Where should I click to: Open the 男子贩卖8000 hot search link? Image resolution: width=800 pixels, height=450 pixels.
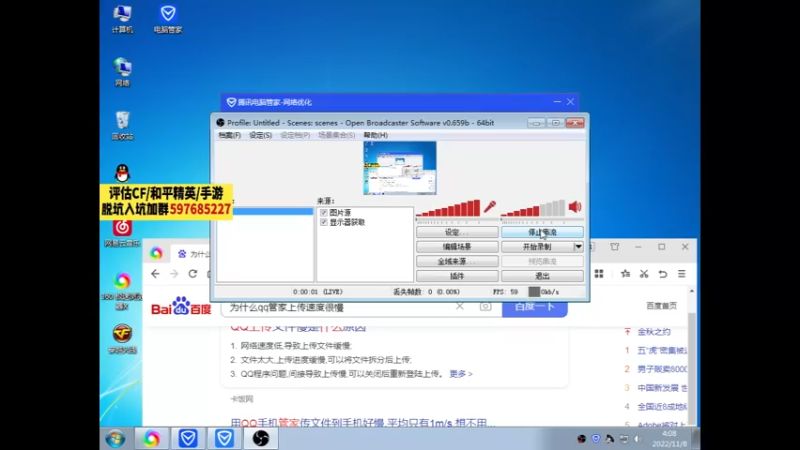pos(662,369)
